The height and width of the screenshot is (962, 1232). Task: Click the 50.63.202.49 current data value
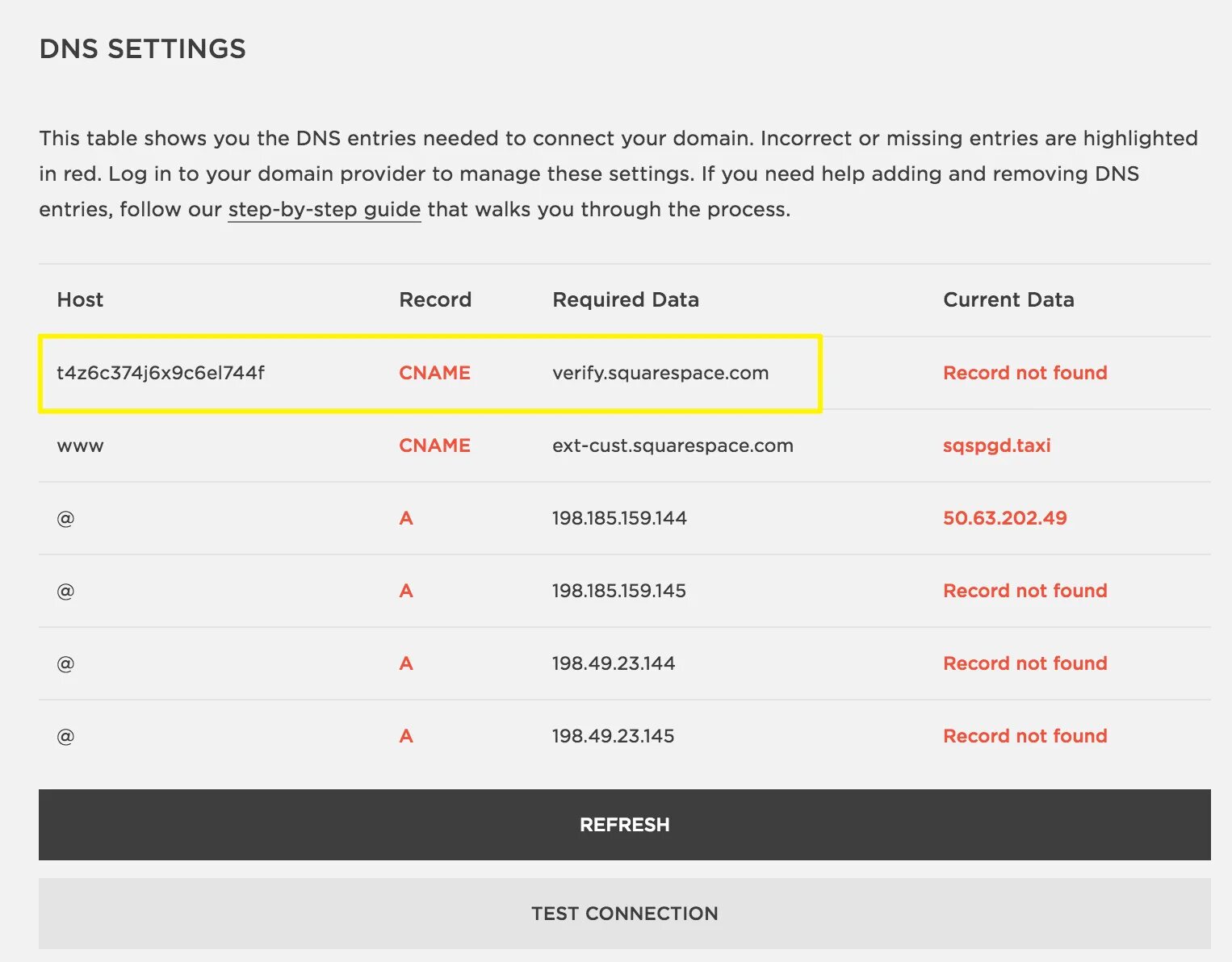click(1004, 518)
